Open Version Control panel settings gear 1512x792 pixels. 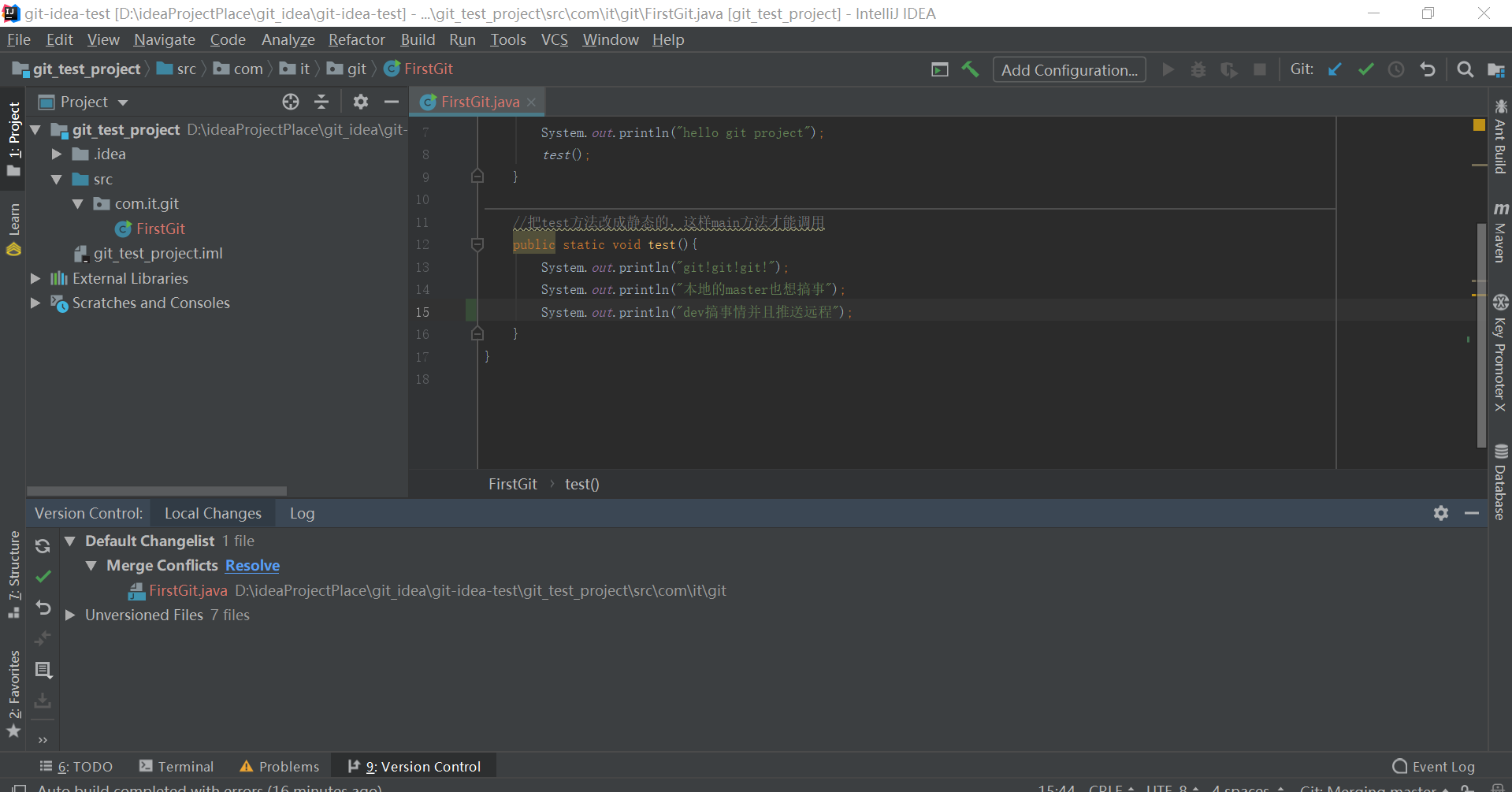point(1441,513)
